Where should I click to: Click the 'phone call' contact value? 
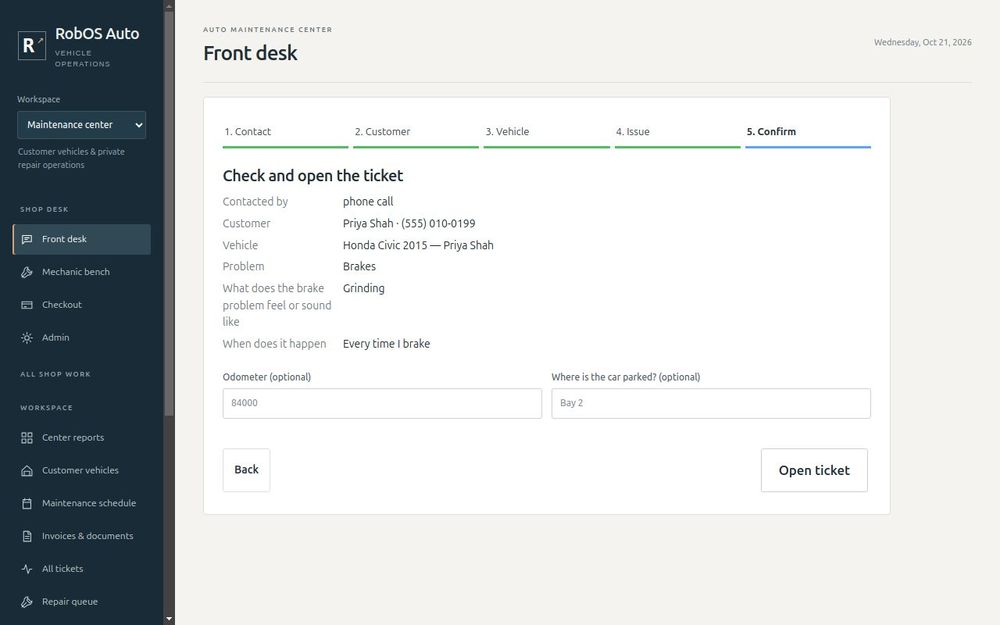368,202
